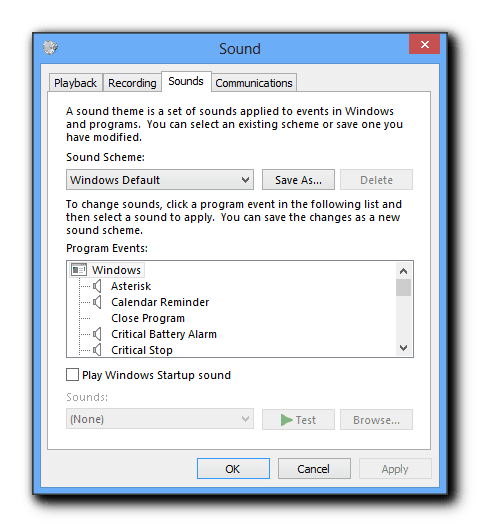The image size is (482, 529).
Task: Click the Save As... button
Action: coord(298,180)
